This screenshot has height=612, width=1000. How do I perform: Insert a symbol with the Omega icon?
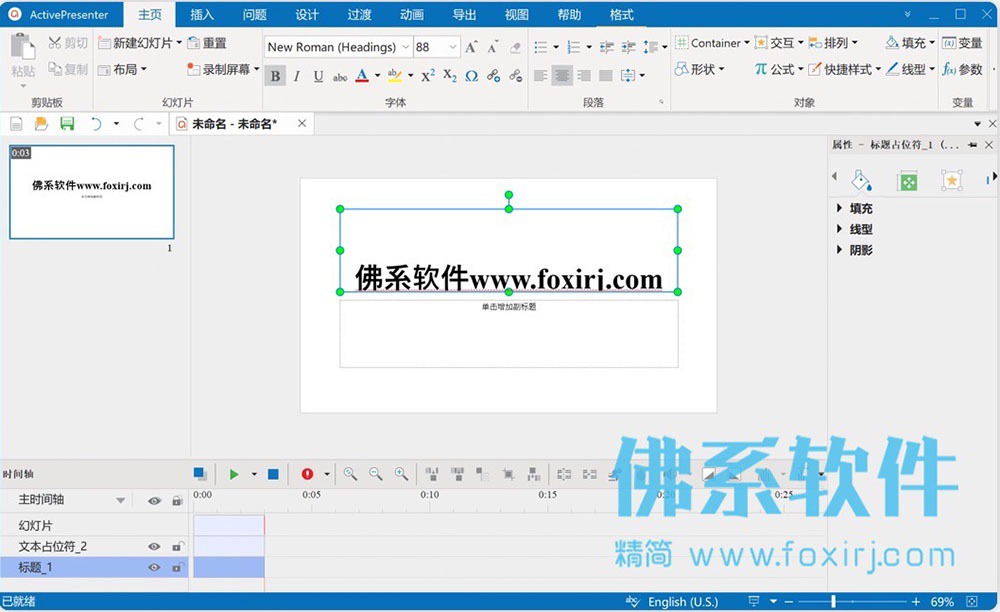point(471,76)
